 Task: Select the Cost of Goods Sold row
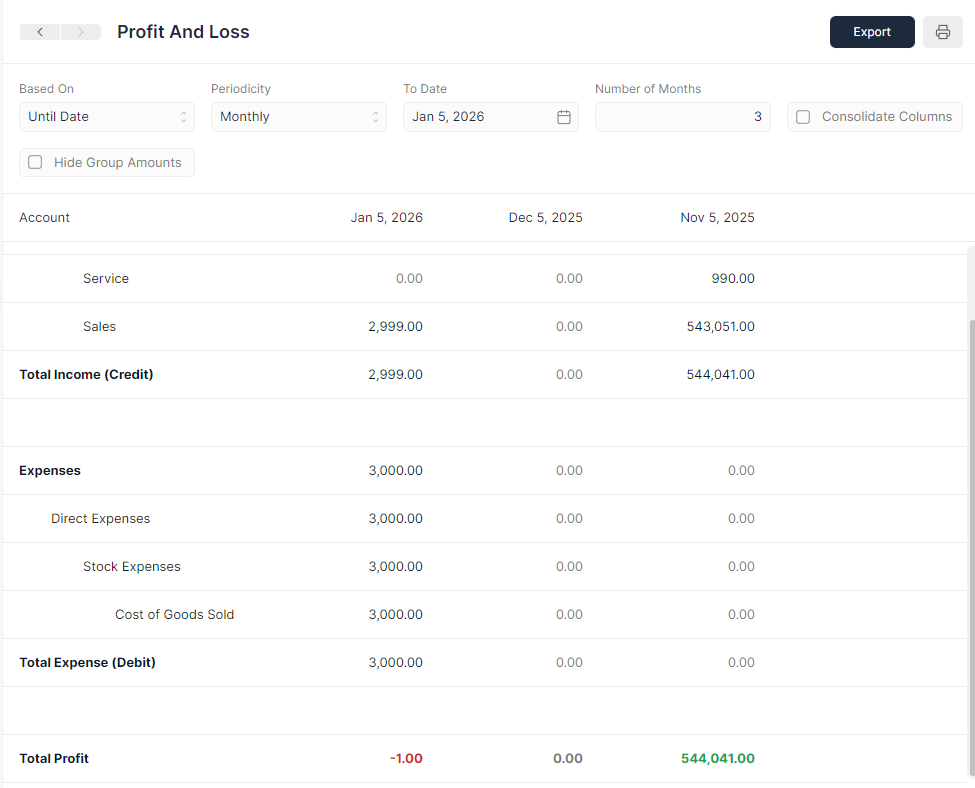point(174,614)
